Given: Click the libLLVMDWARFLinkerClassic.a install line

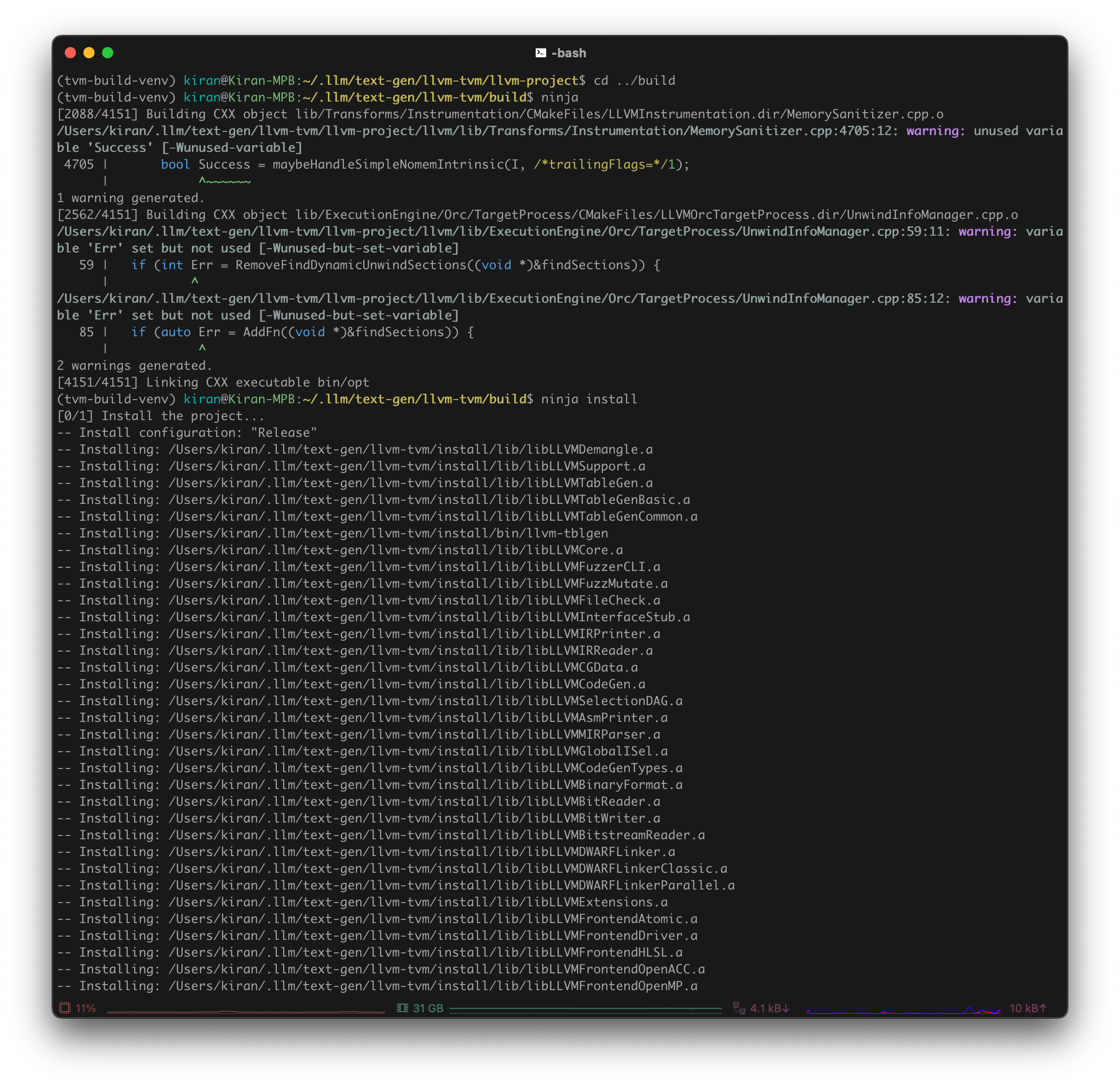Looking at the screenshot, I should 392,869.
